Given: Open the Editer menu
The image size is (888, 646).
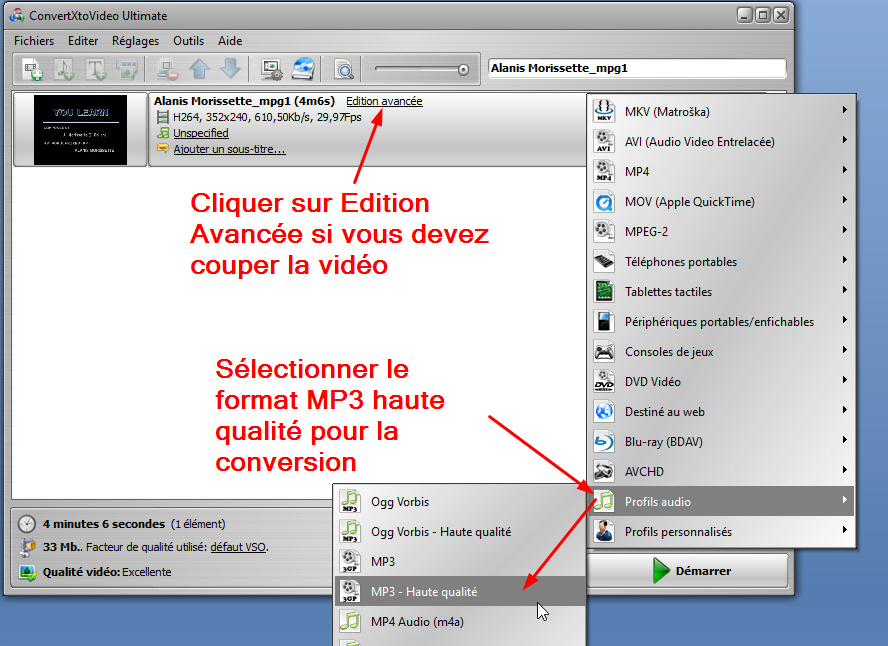Looking at the screenshot, I should click(x=83, y=41).
